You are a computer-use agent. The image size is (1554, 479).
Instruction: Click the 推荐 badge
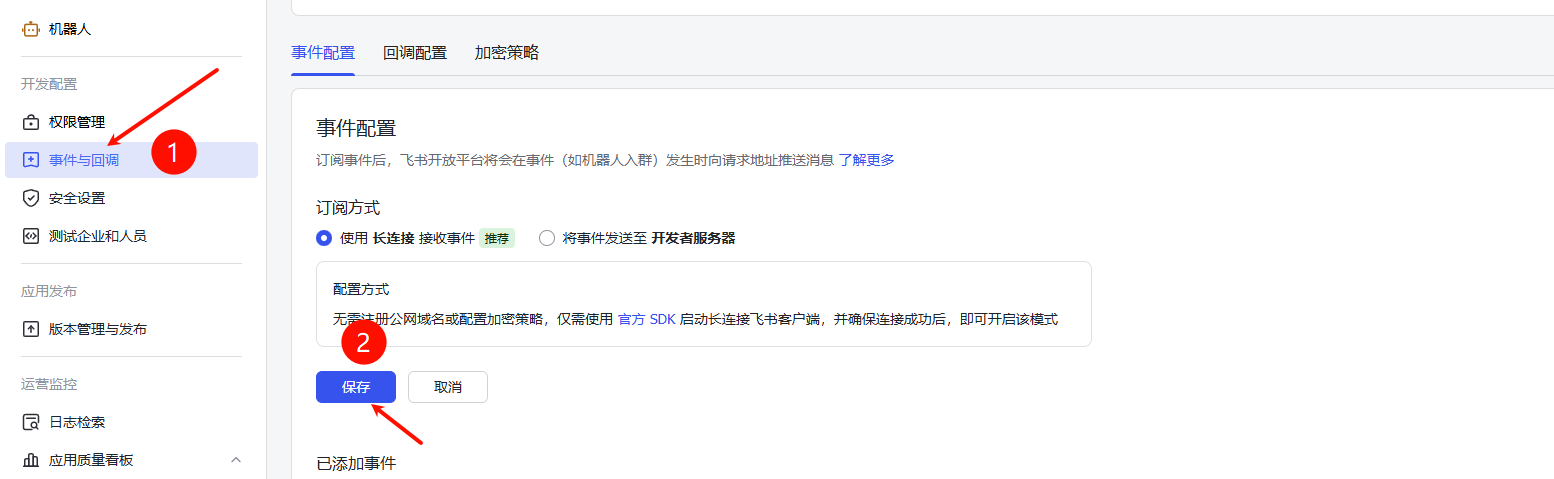pos(497,238)
